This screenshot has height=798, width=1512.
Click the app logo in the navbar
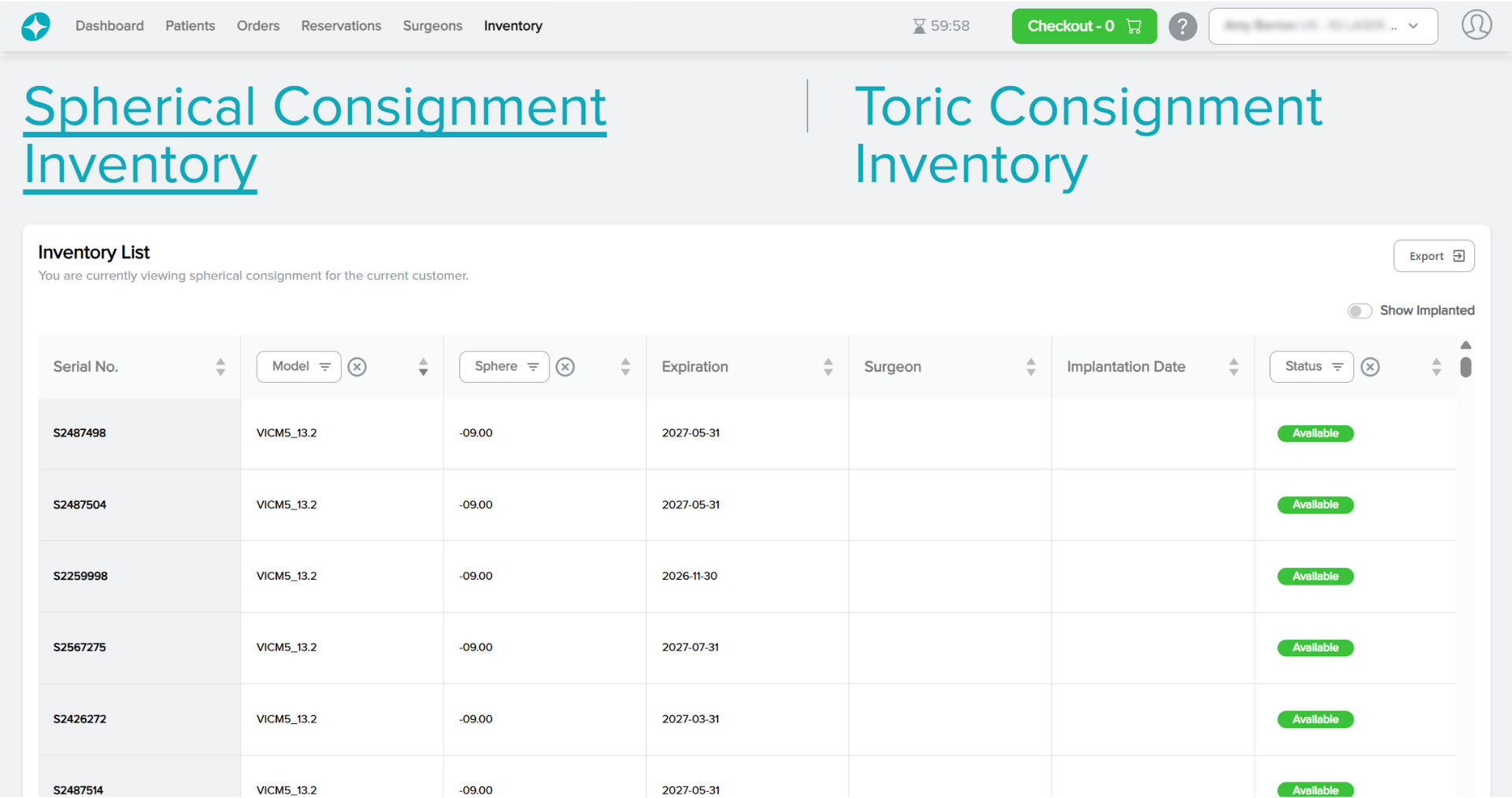tap(35, 26)
